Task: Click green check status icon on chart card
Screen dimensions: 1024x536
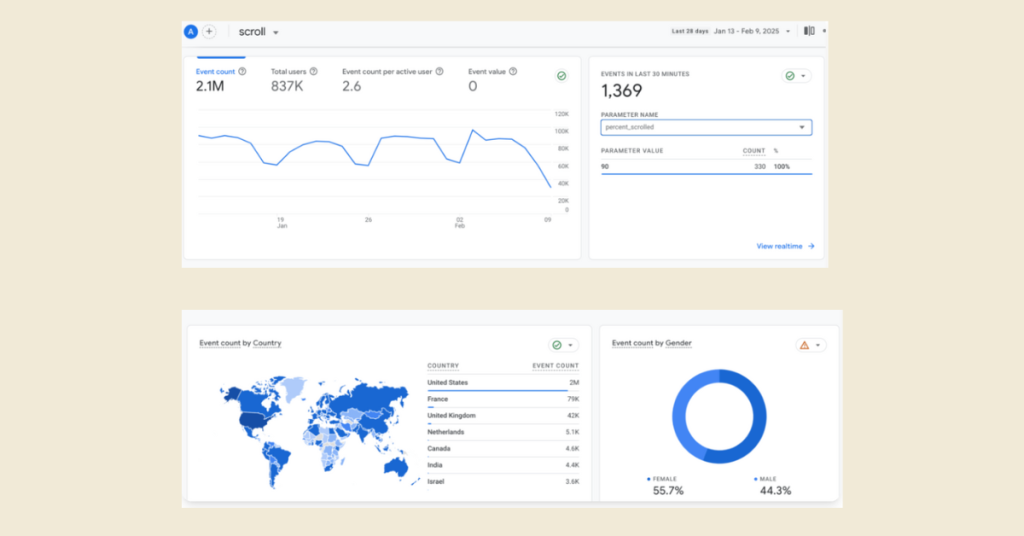Action: point(562,76)
